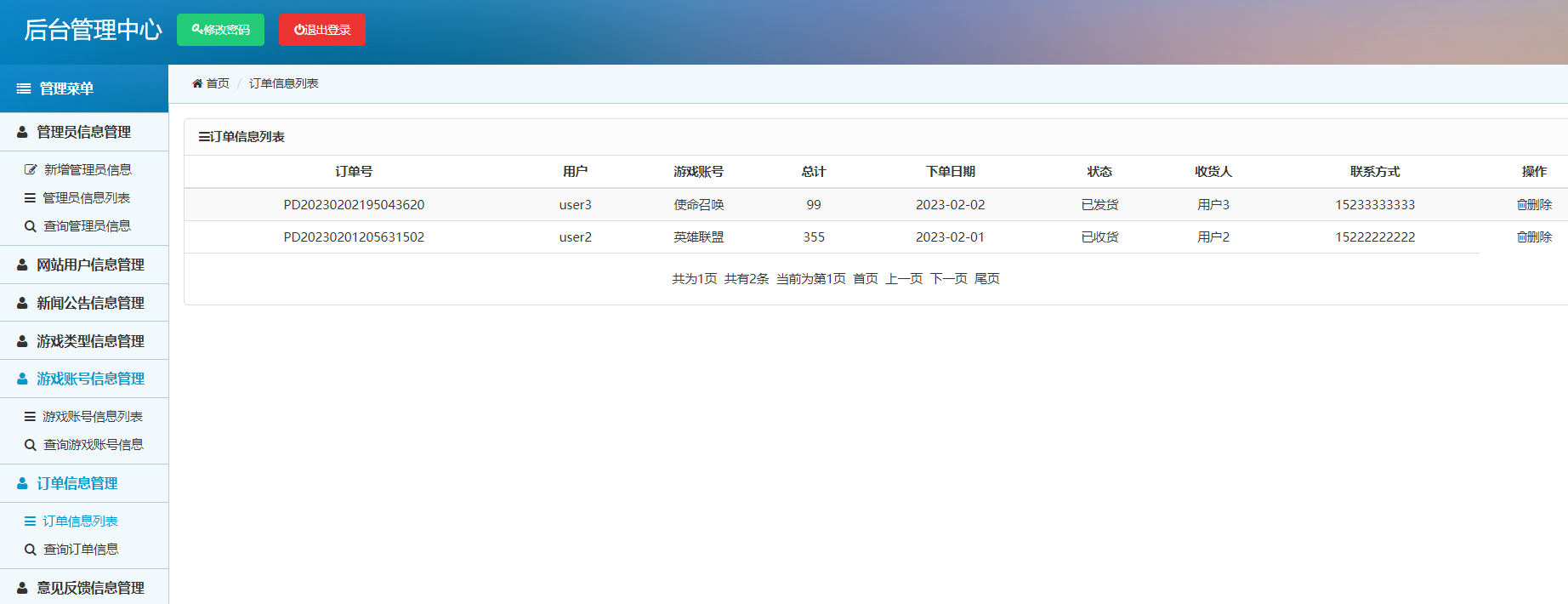This screenshot has height=604, width=1568.
Task: Click list icon beside 游戏账号信息列表
Action: 30,416
